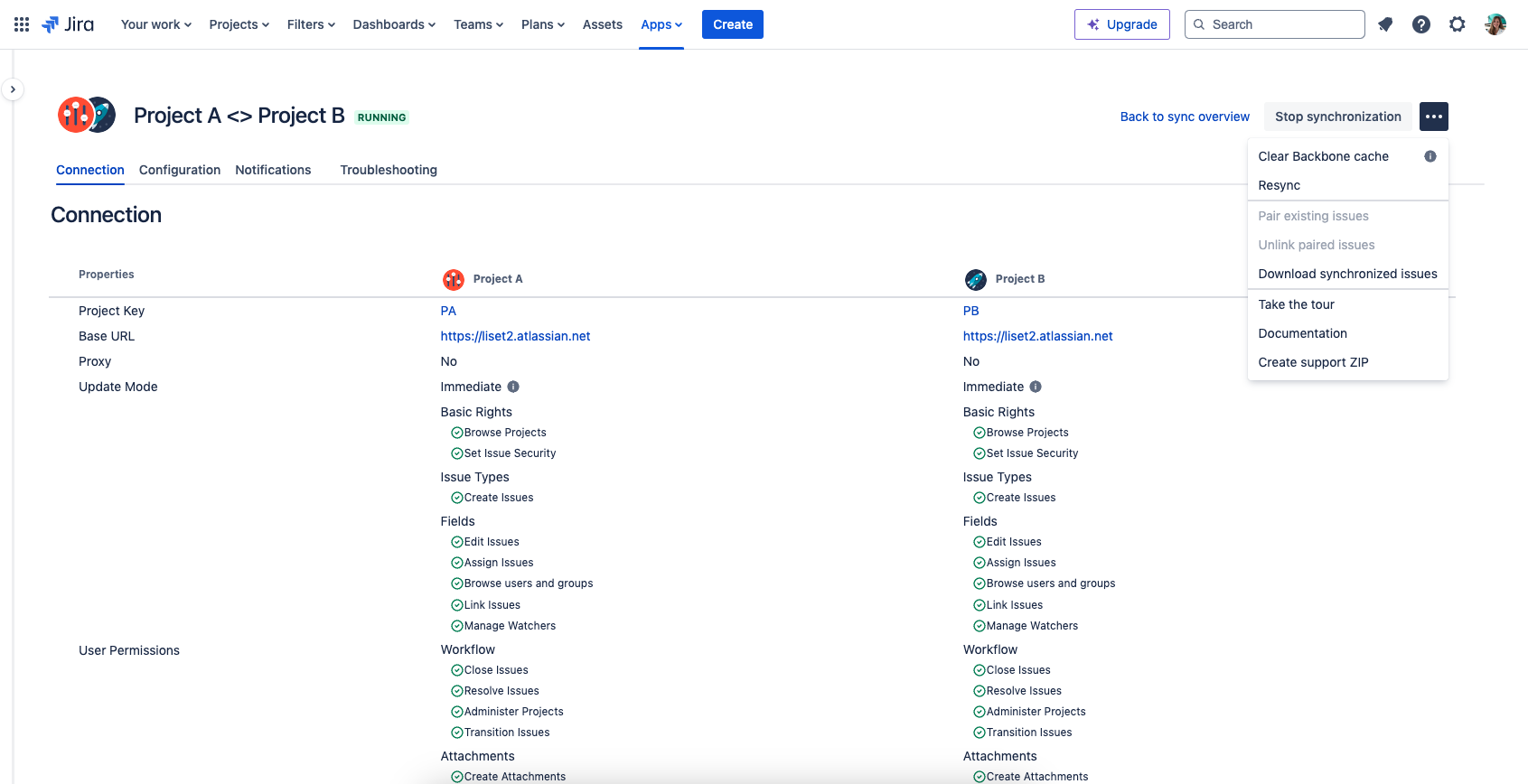1528x784 pixels.
Task: Select Resync from the menu
Action: pos(1280,185)
